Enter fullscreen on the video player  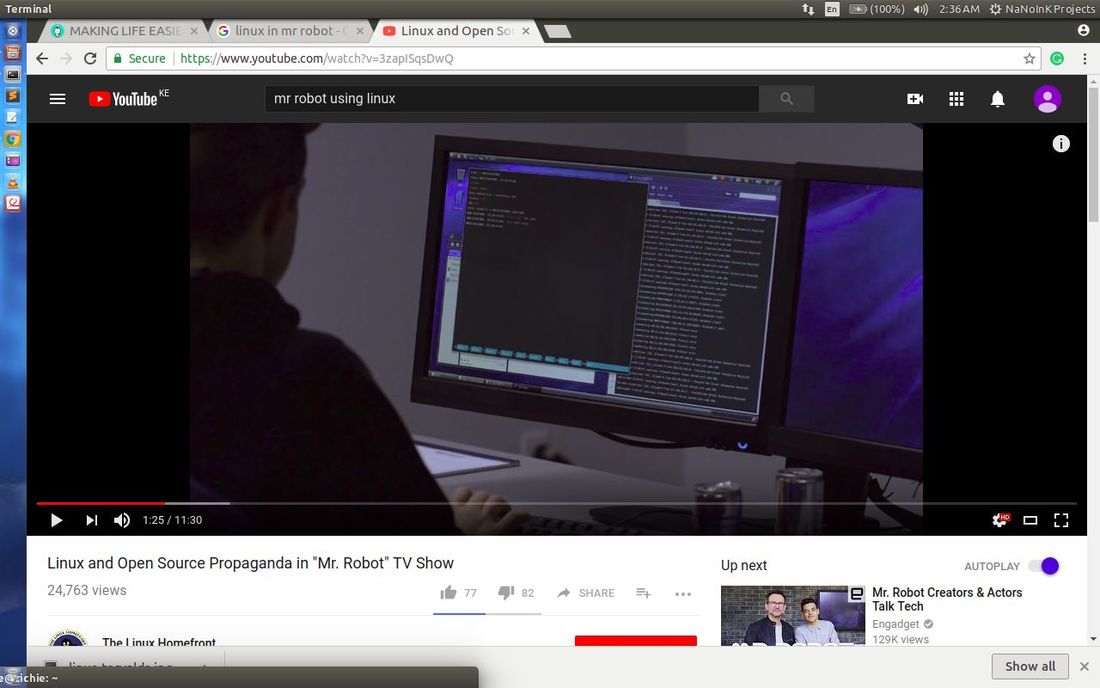(1061, 520)
